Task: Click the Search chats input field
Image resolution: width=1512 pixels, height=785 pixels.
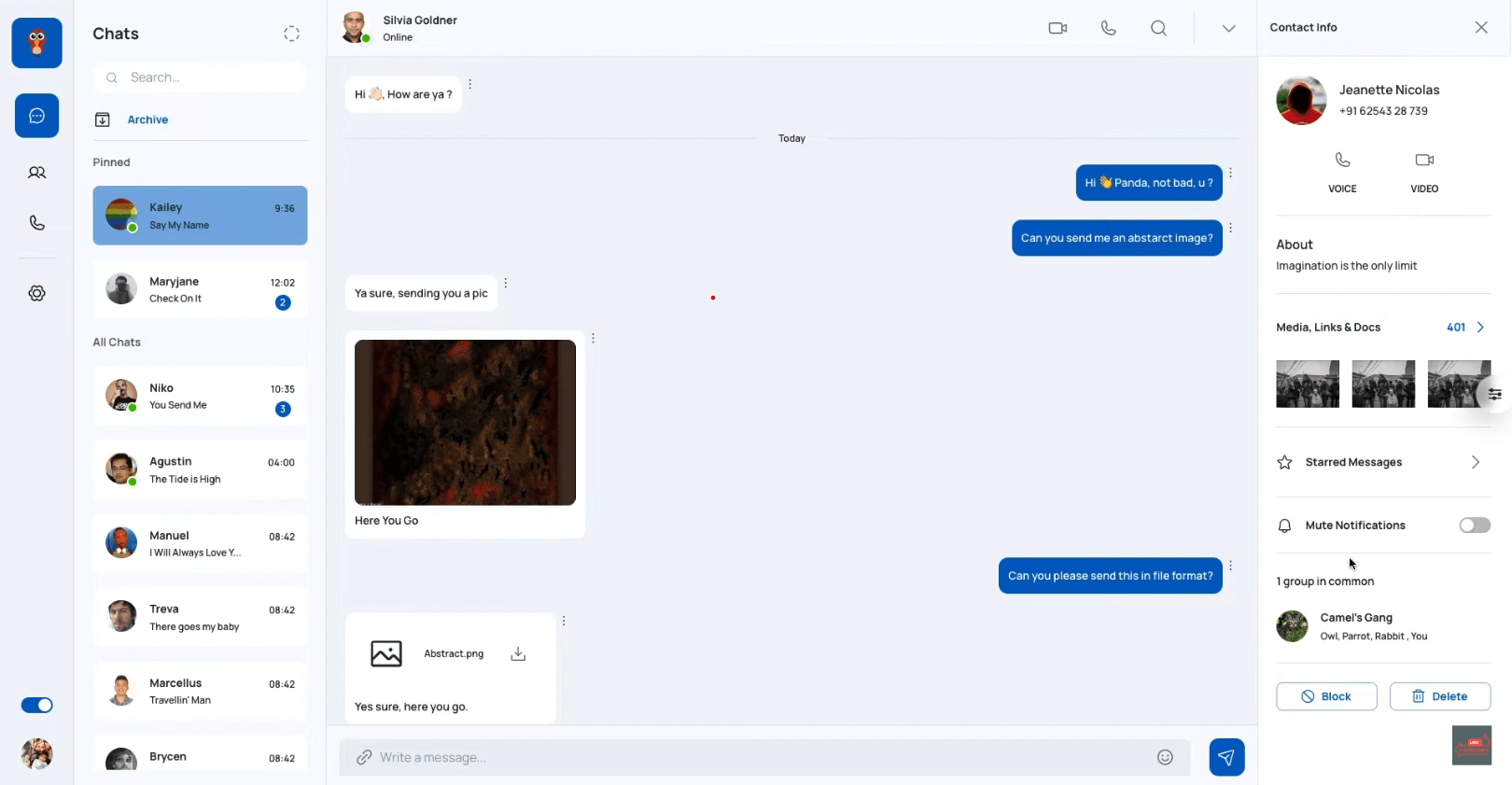Action: tap(210, 77)
